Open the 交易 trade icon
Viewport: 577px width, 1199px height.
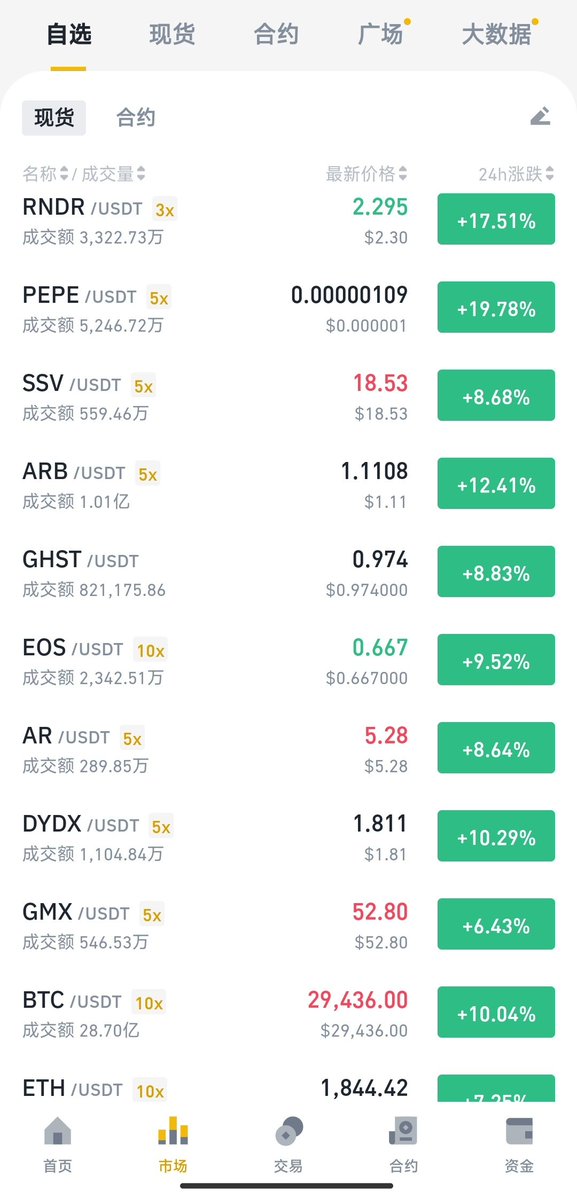289,1131
